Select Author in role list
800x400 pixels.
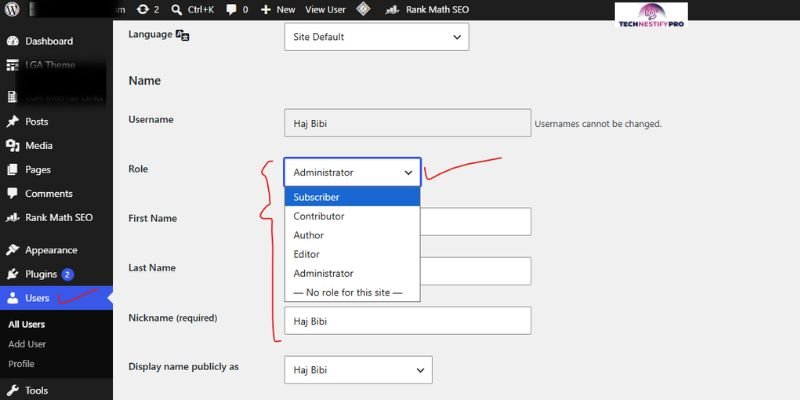[x=352, y=235]
